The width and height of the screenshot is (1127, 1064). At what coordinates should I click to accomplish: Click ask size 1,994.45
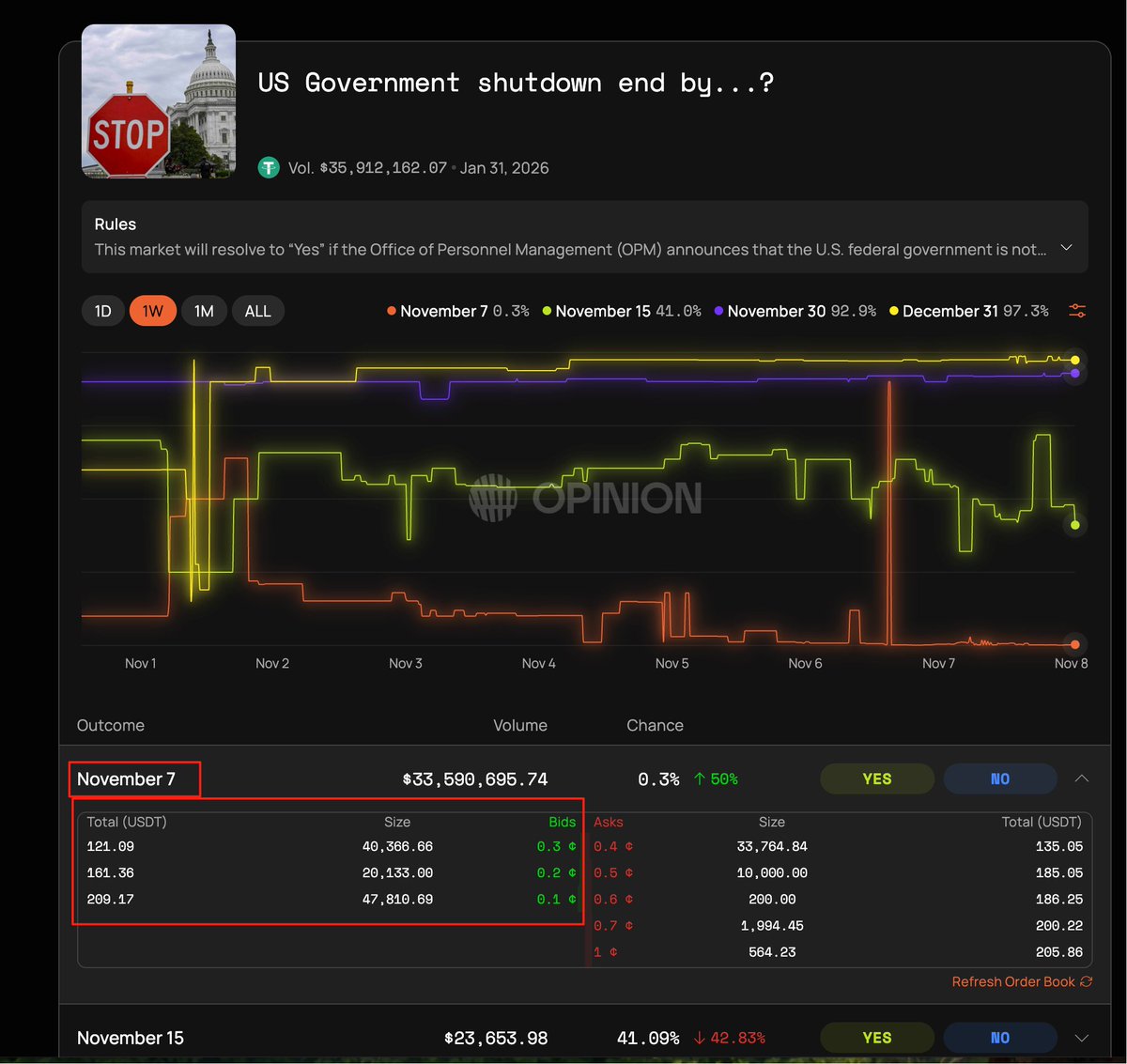coord(772,925)
